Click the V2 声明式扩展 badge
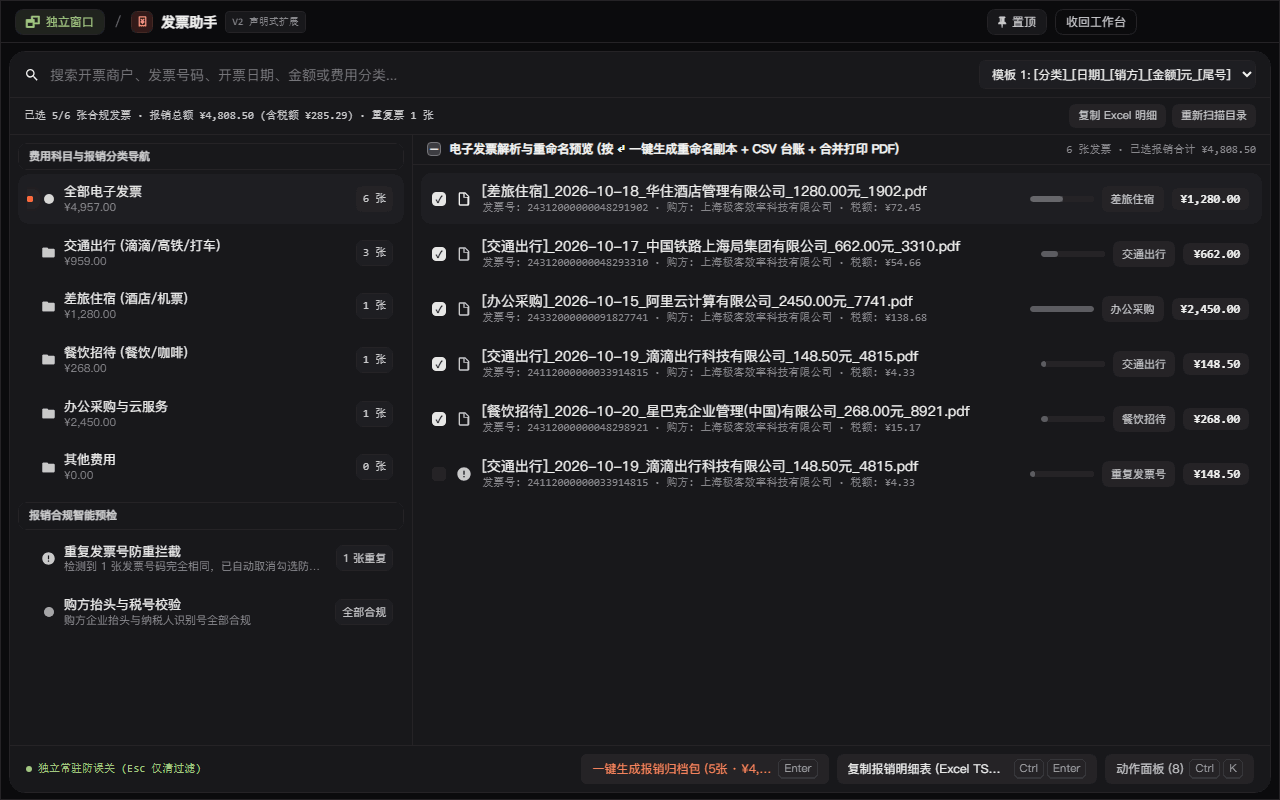The image size is (1280, 800). 265,22
